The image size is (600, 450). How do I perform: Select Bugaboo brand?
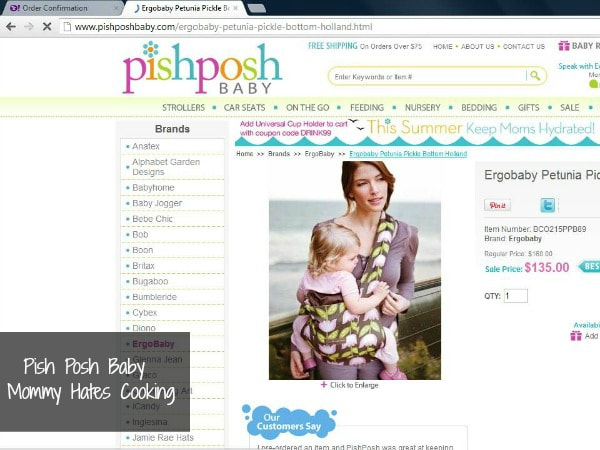pos(150,281)
